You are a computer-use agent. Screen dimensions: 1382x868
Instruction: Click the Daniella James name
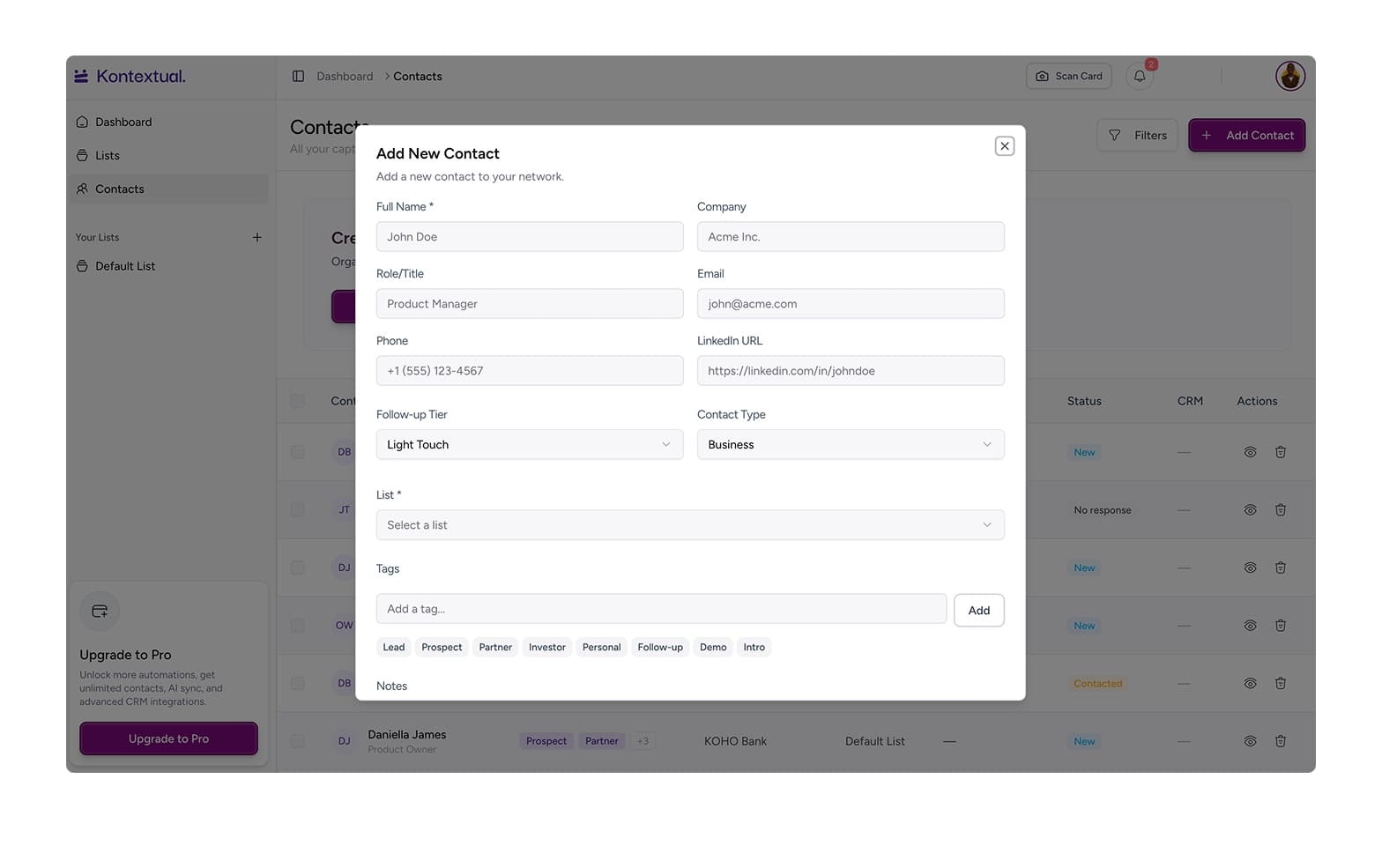tap(407, 734)
